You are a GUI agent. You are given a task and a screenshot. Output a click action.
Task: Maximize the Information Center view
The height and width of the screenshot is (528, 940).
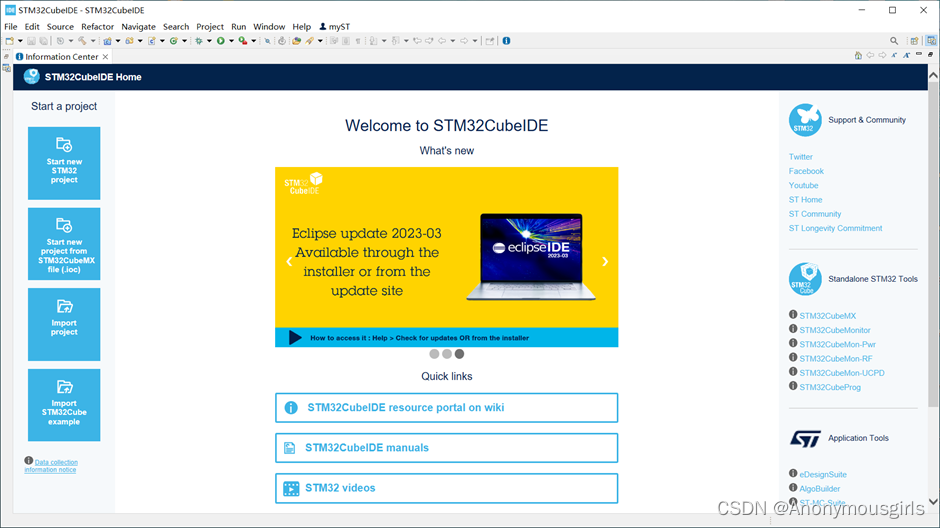point(930,55)
